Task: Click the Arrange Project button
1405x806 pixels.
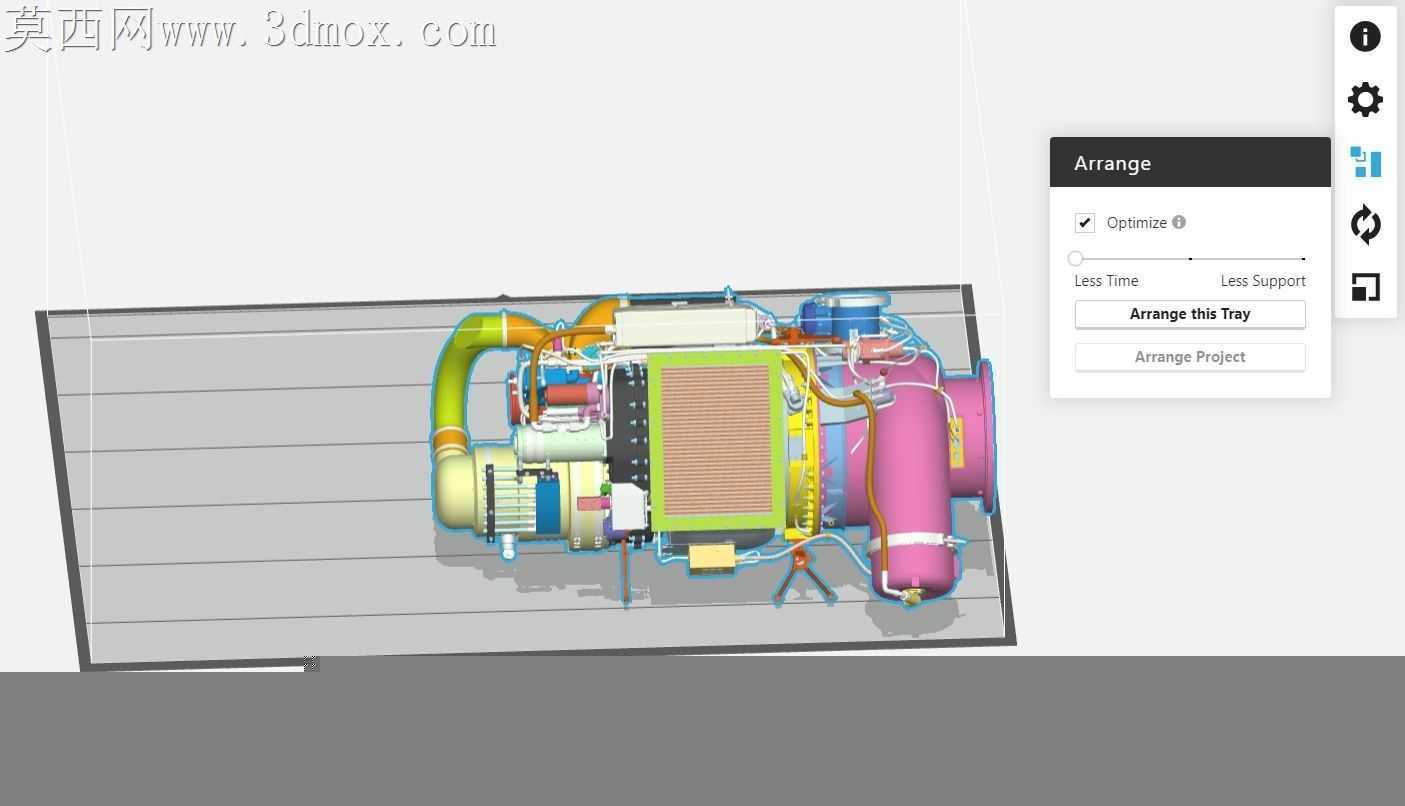Action: click(x=1190, y=357)
